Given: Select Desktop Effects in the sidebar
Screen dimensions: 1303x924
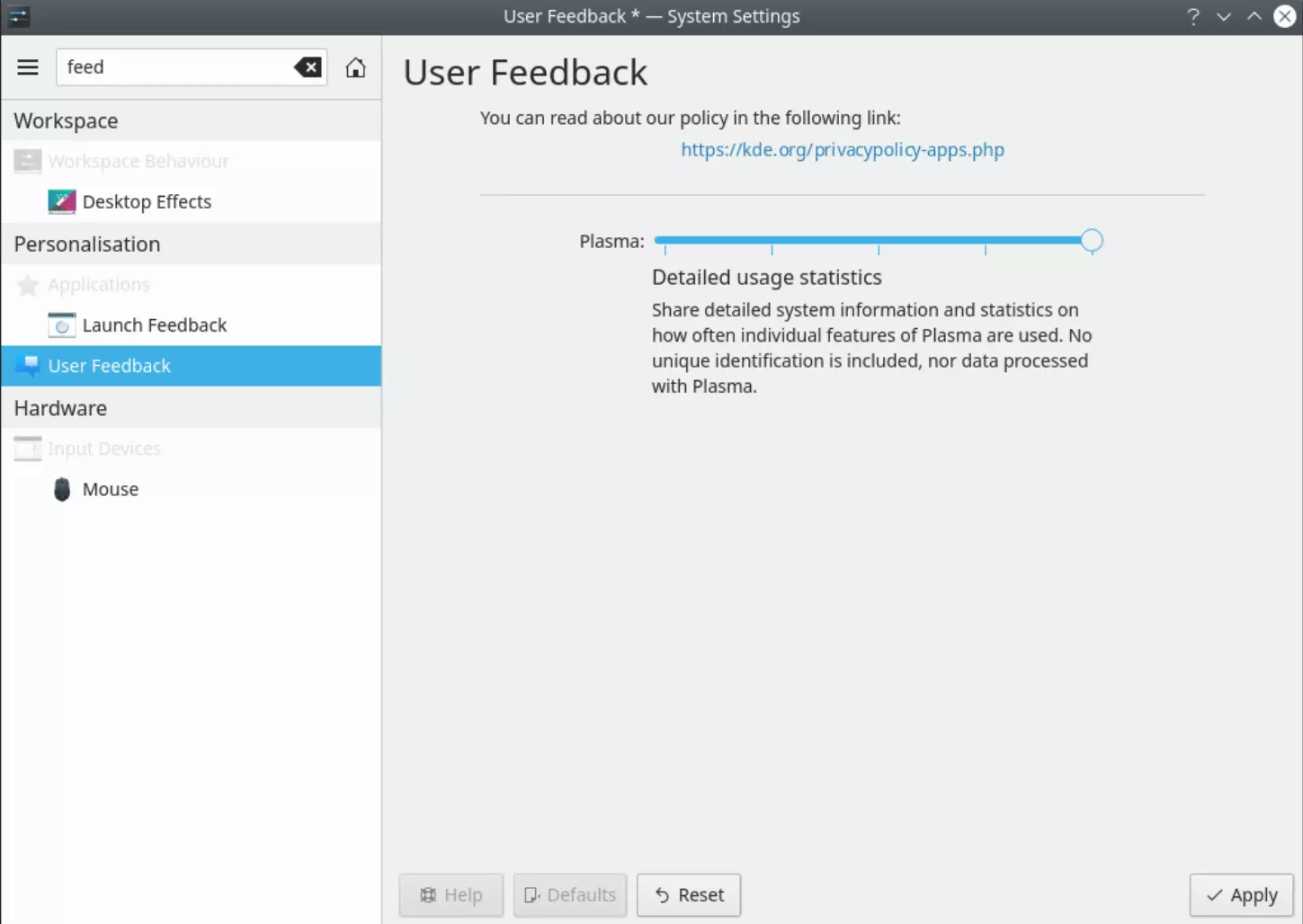Looking at the screenshot, I should (192, 202).
